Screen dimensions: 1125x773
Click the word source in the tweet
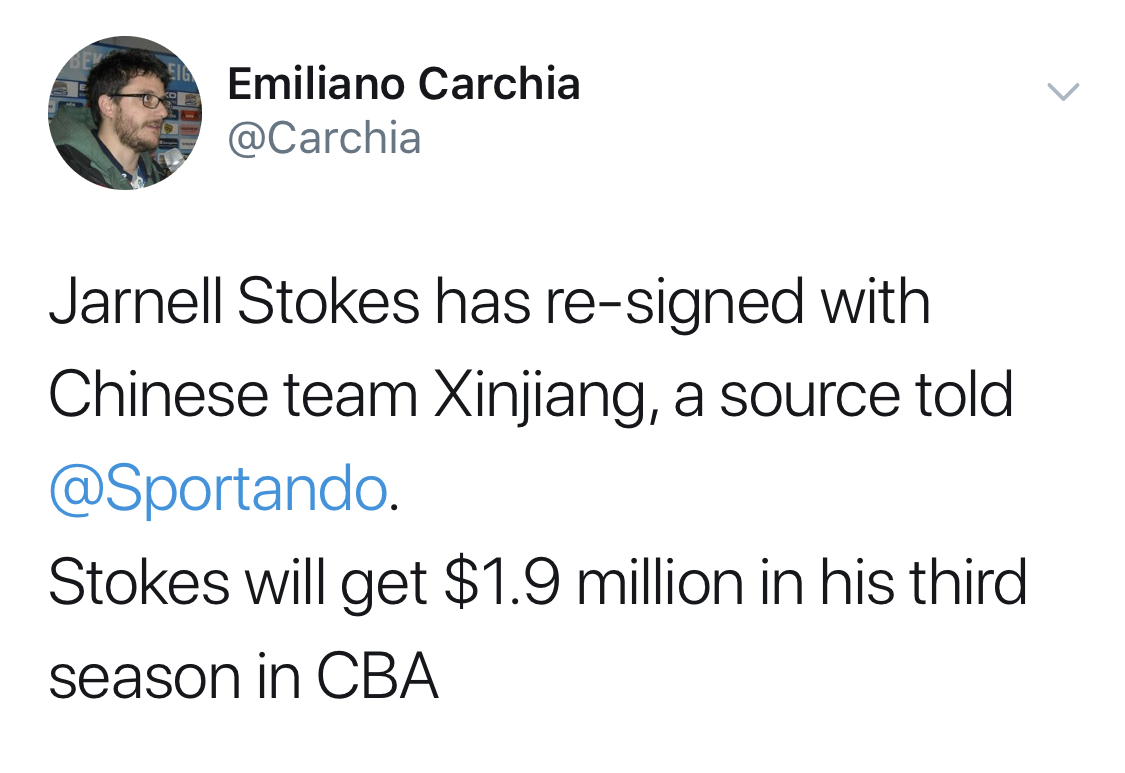coord(809,396)
